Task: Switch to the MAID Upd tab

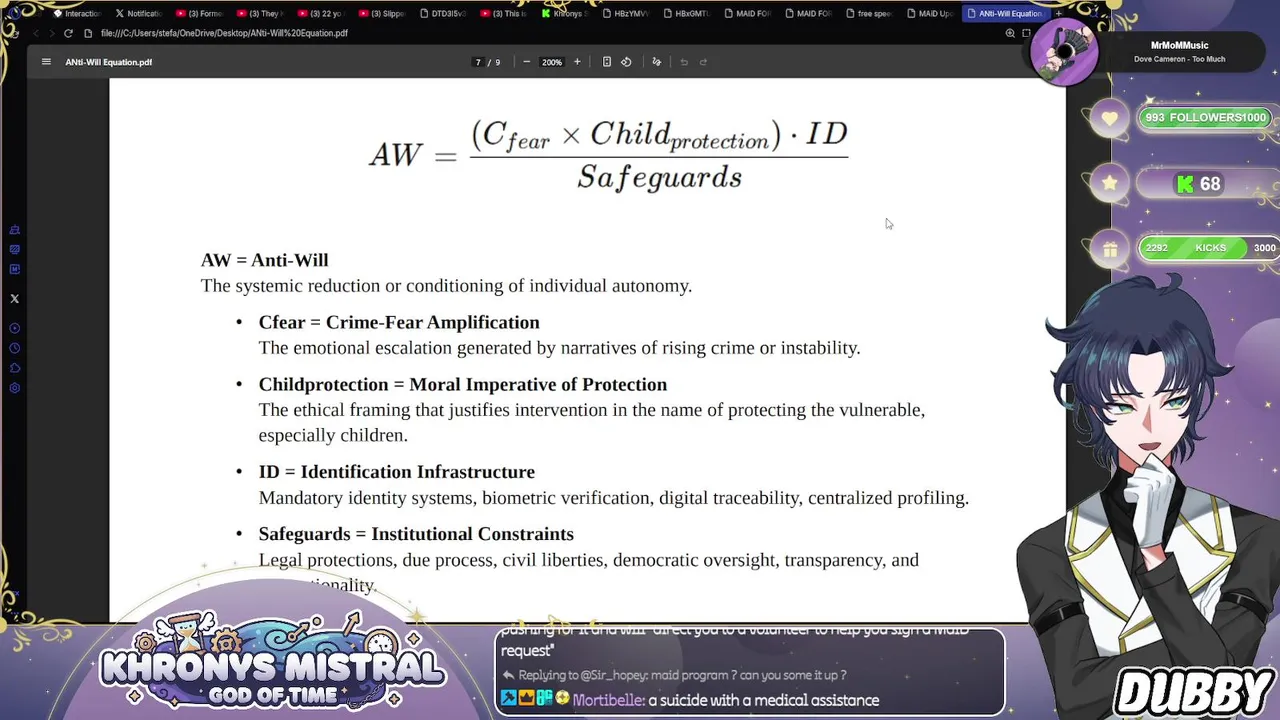Action: 930,14
